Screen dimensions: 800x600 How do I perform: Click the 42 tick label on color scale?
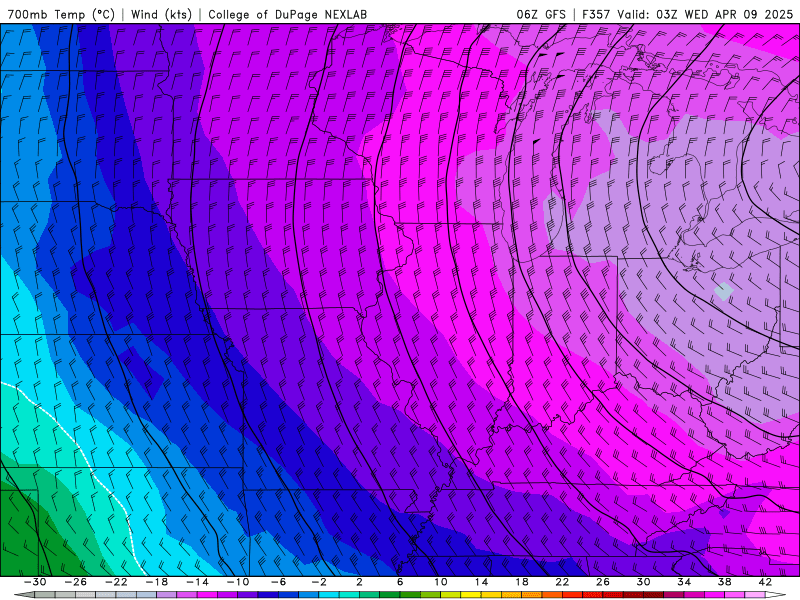click(765, 582)
